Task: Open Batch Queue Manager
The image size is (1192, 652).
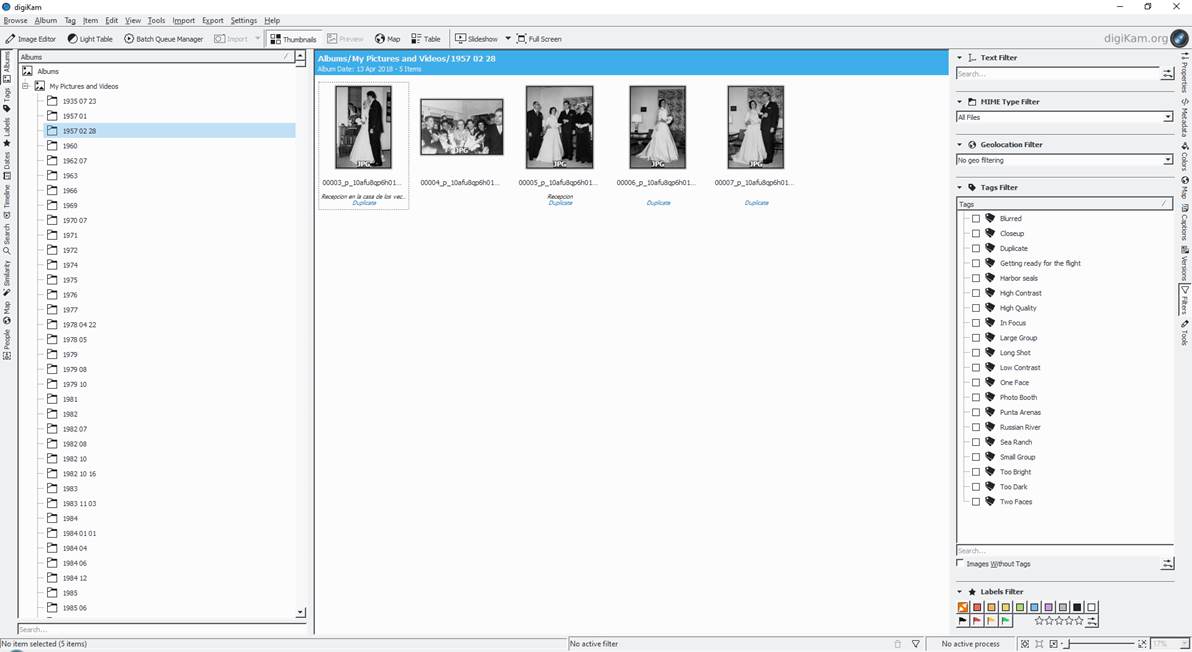Action: (163, 39)
